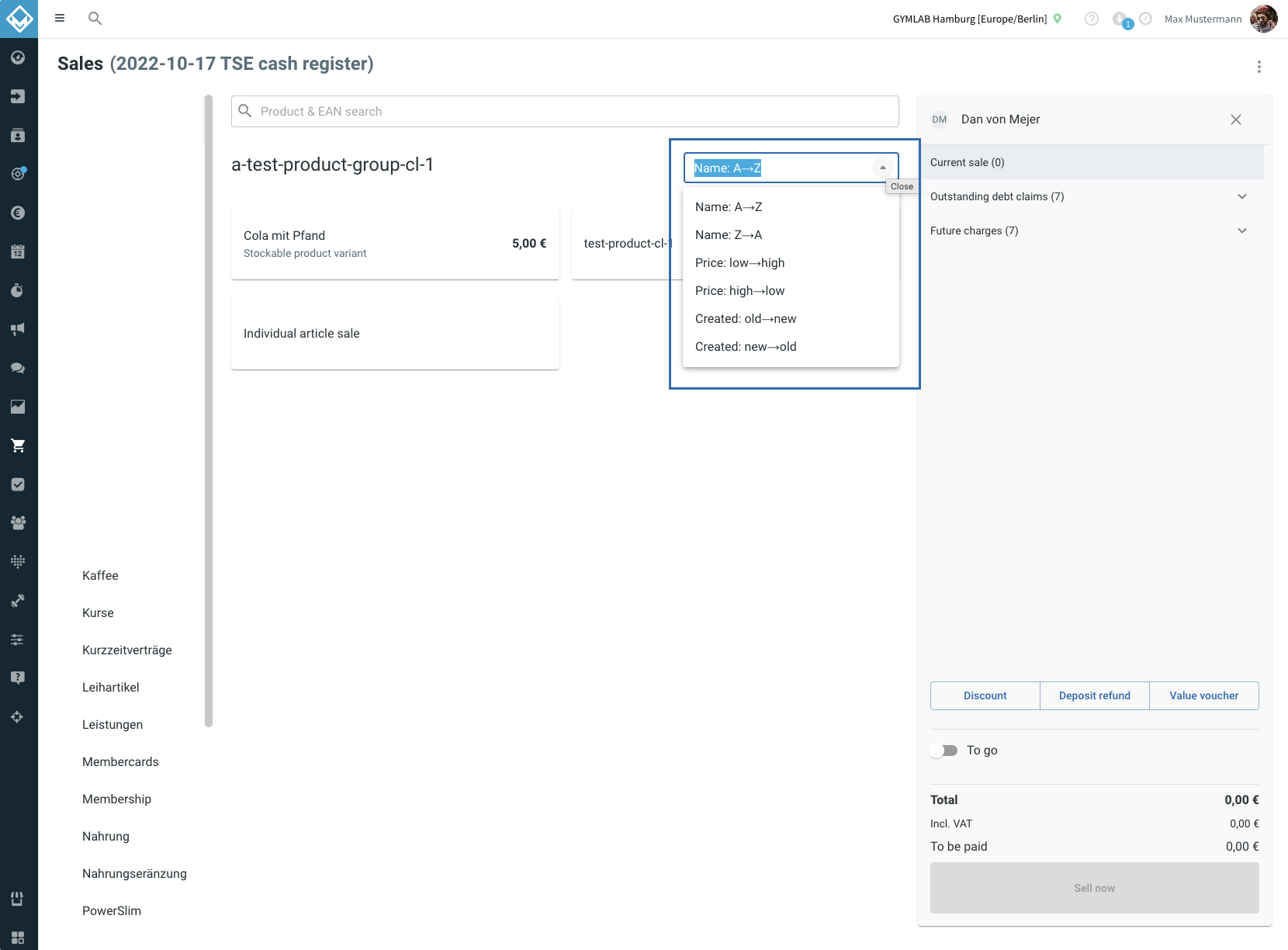The height and width of the screenshot is (950, 1288).
Task: Choose sort option Name: A→Z from the list
Action: click(x=791, y=207)
